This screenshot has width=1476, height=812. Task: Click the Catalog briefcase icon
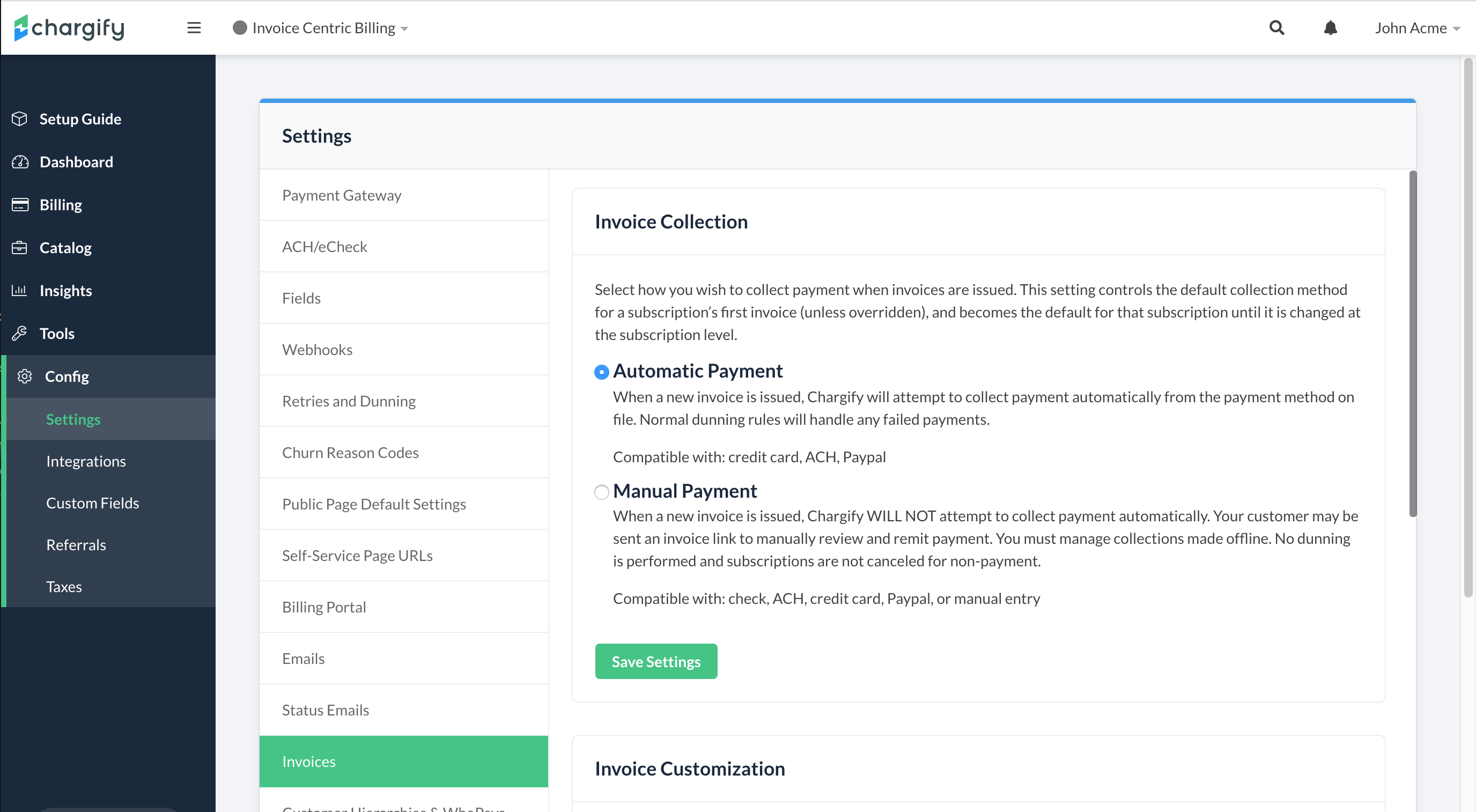coord(19,248)
